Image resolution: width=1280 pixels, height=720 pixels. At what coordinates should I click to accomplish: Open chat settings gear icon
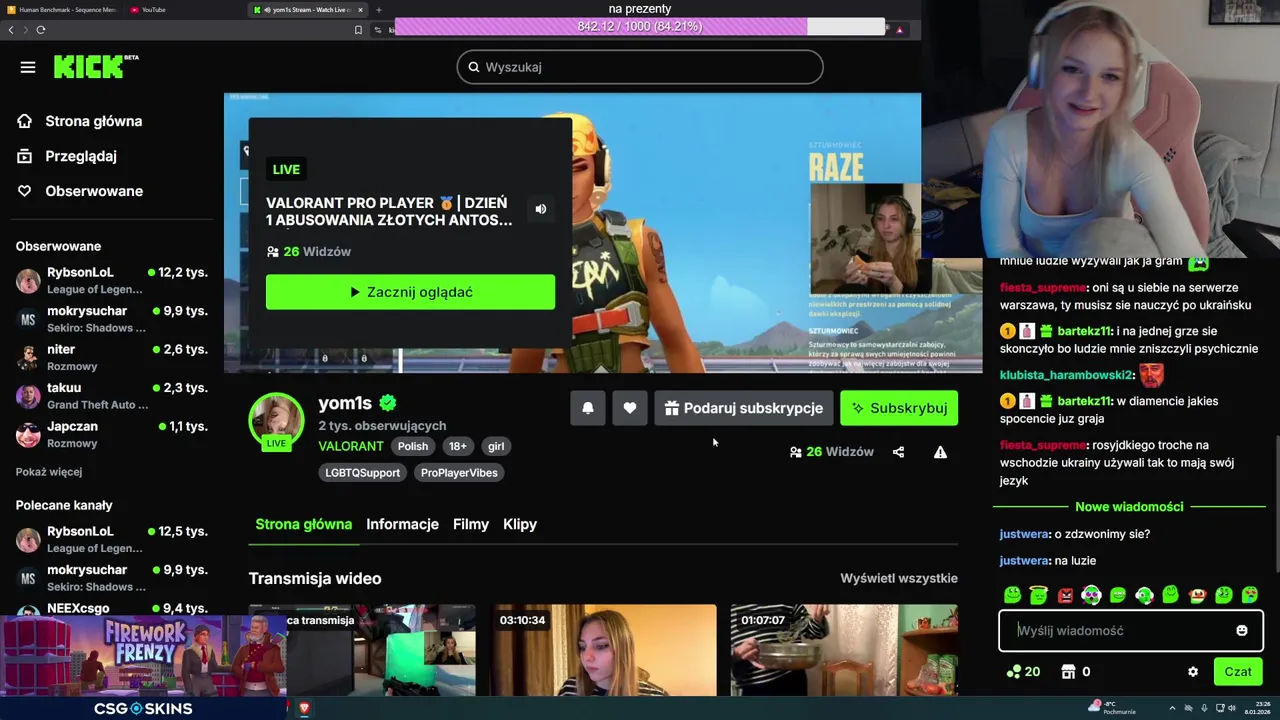(x=1193, y=672)
